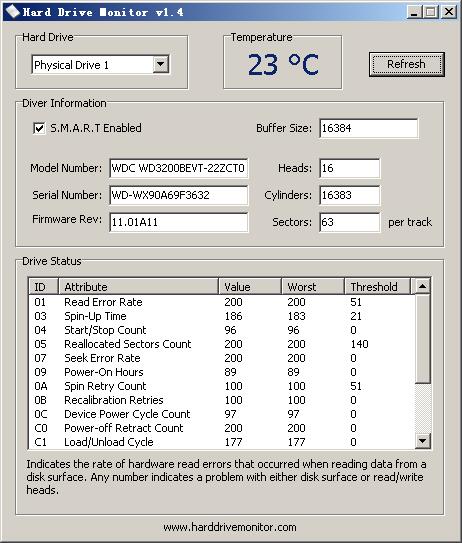Screen dimensions: 462x543
Task: Click the Heads field
Action: (349, 168)
